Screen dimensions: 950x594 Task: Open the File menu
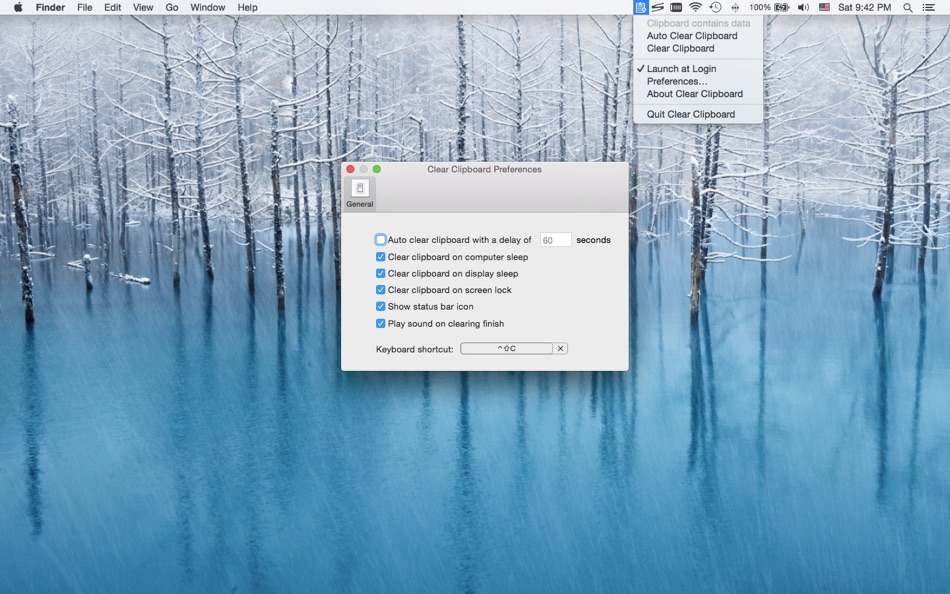tap(85, 7)
